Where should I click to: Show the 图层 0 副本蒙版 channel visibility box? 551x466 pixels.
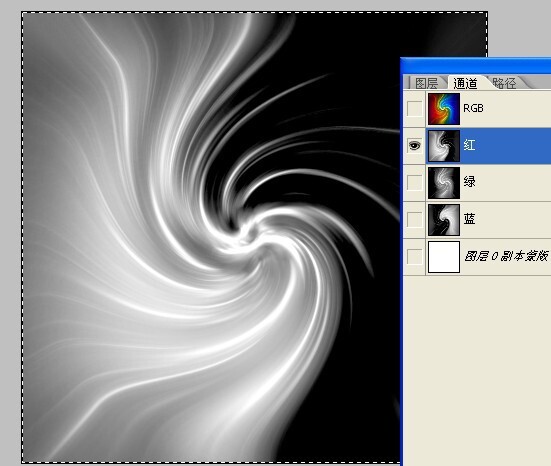point(414,257)
